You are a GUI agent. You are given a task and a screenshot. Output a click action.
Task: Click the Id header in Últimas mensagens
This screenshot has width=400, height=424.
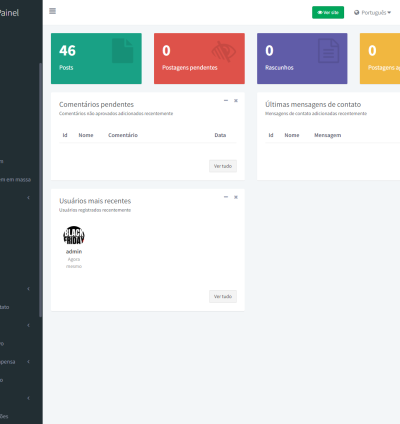[271, 135]
